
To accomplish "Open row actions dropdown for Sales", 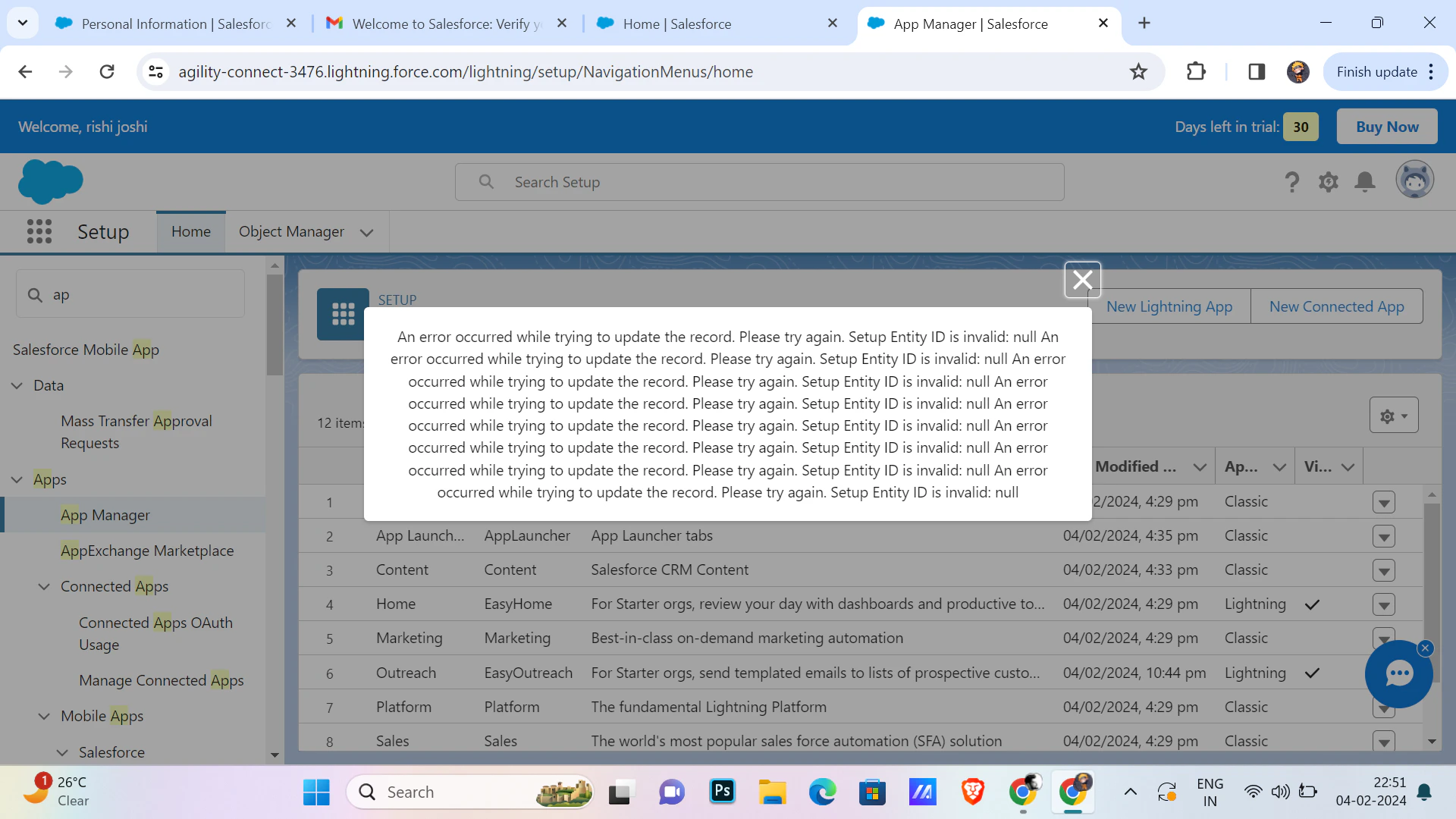I will point(1384,742).
